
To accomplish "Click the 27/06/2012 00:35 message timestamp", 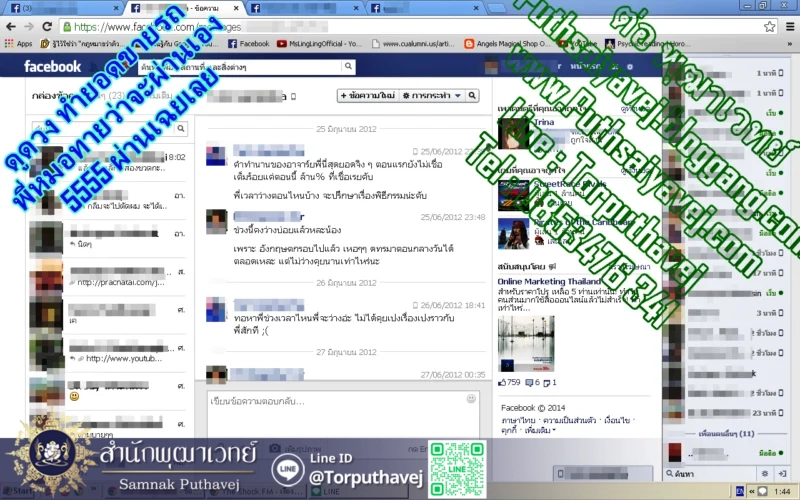I will [x=453, y=374].
